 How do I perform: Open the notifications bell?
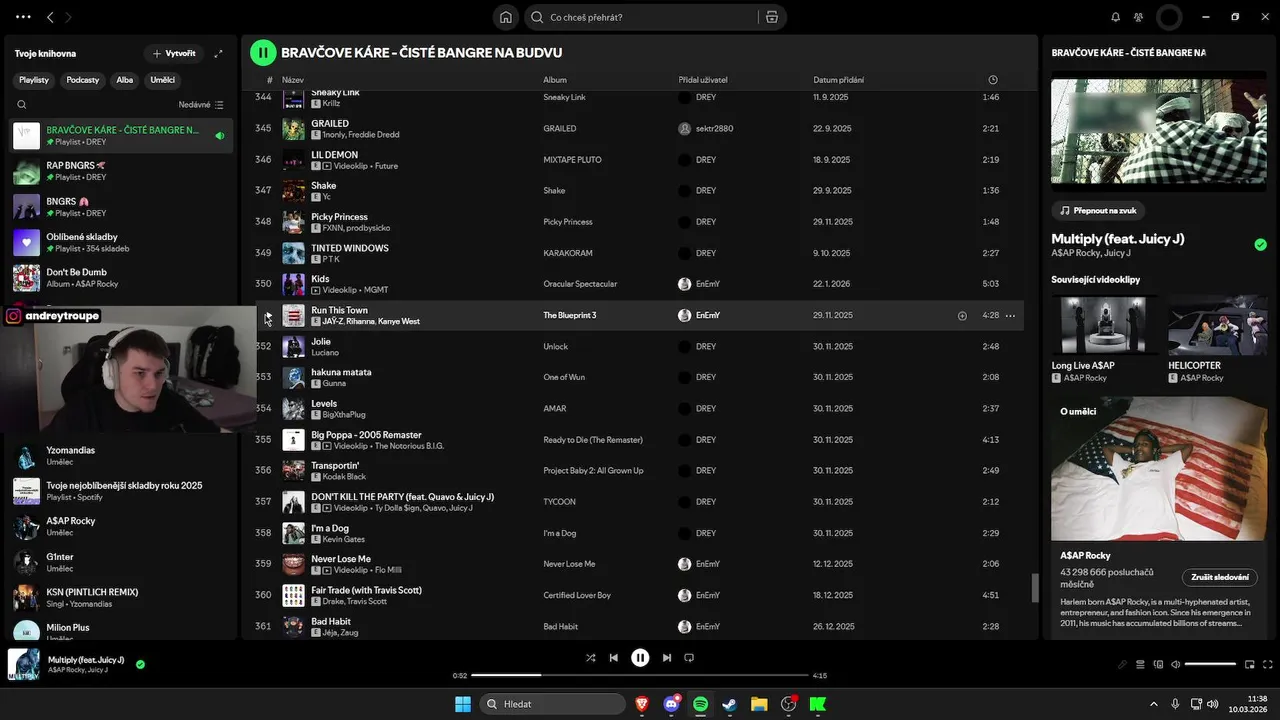coord(1116,17)
